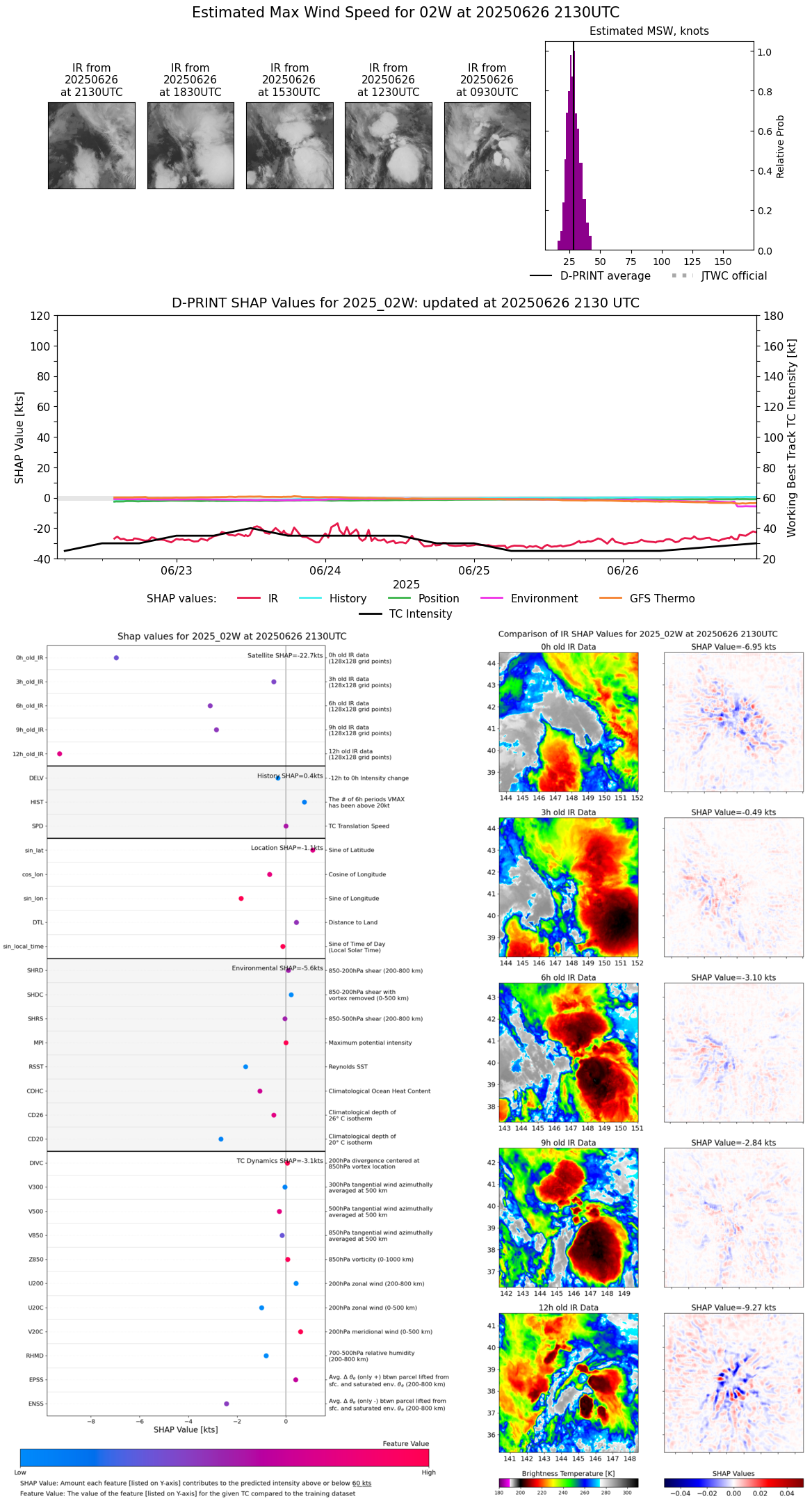The width and height of the screenshot is (812, 1501).
Task: Click the sin_lat feature label
Action: pyautogui.click(x=34, y=851)
